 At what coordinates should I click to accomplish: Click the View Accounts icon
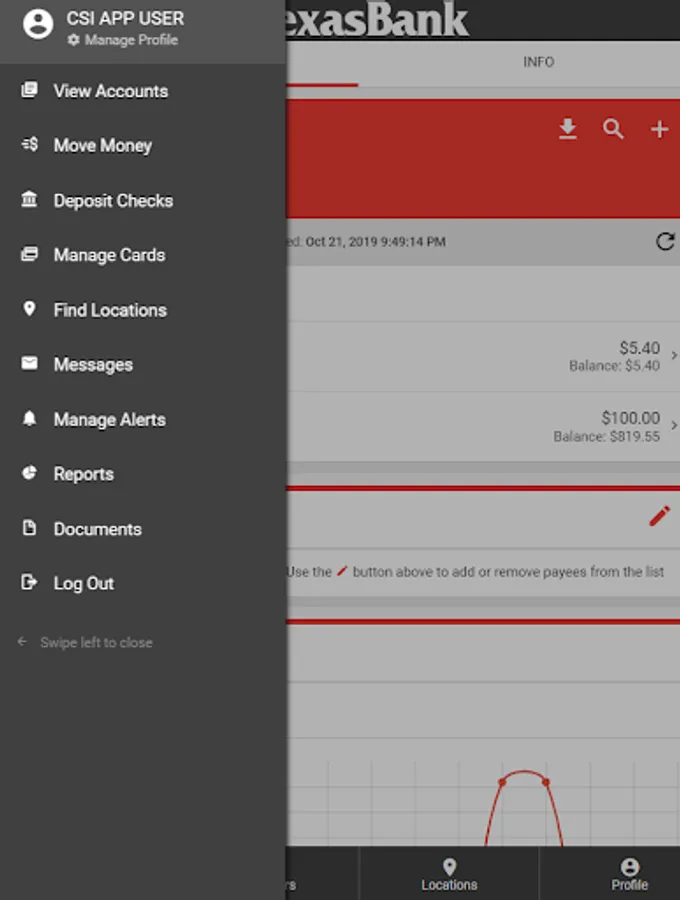(29, 90)
